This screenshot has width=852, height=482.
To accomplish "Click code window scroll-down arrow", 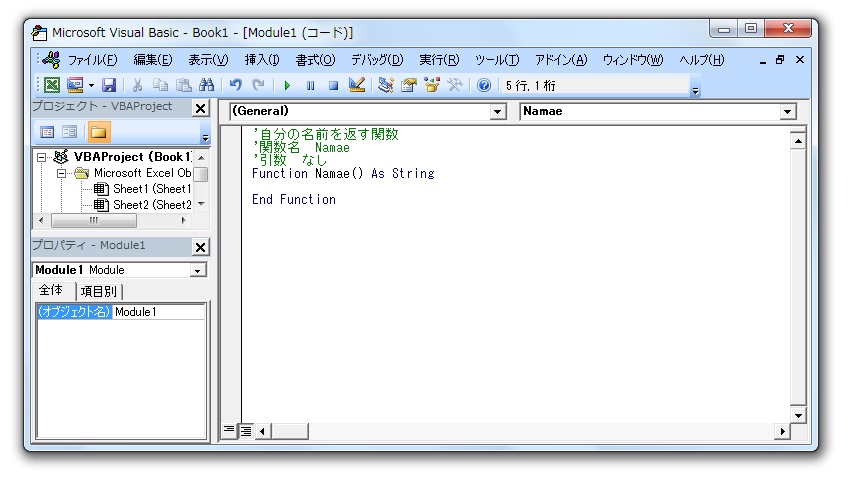I will coord(798,416).
